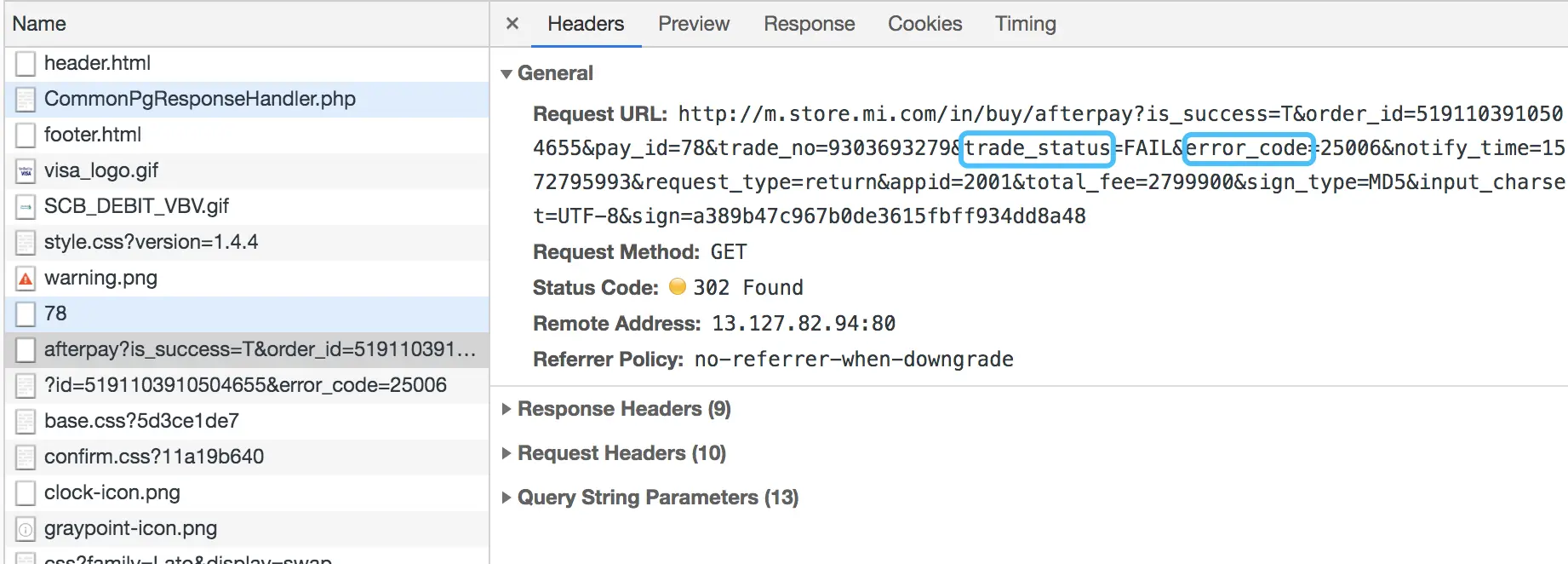Select the request named 78

55,314
